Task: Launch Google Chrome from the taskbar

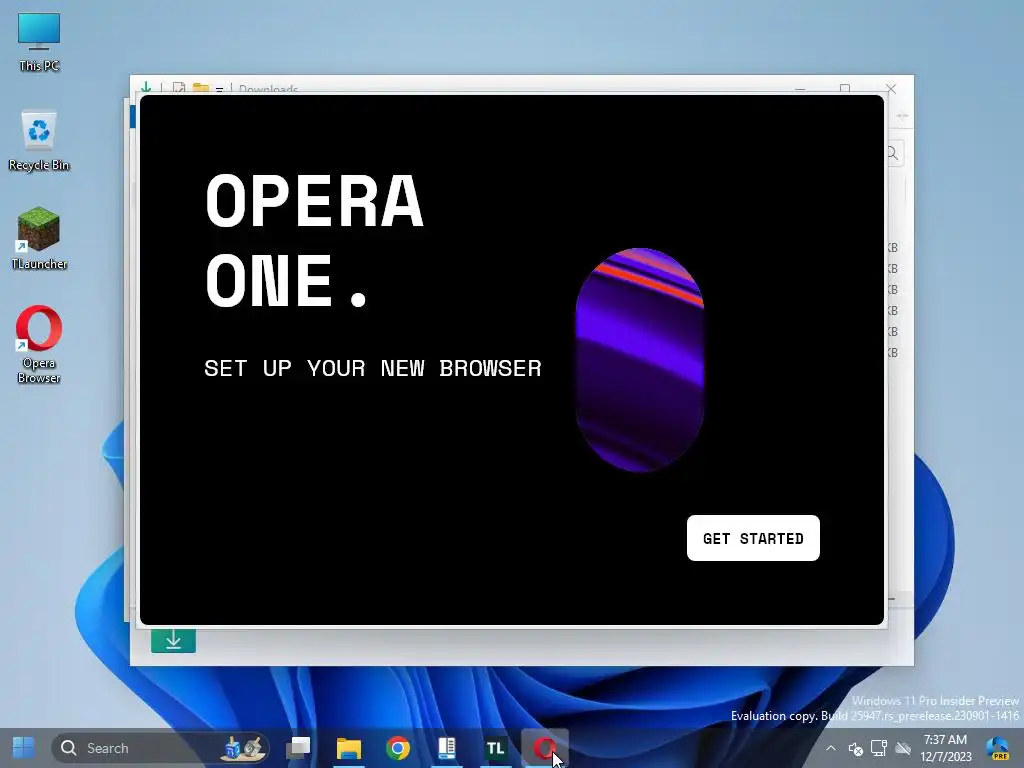Action: coord(398,748)
